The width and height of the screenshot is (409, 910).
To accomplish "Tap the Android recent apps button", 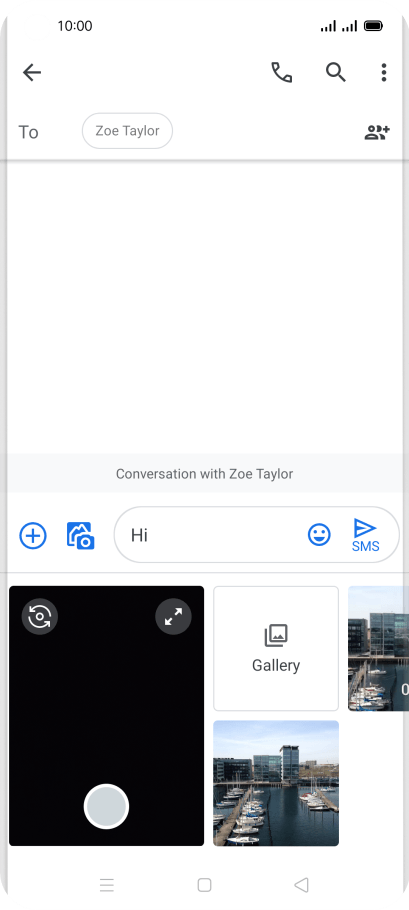I will click(107, 885).
